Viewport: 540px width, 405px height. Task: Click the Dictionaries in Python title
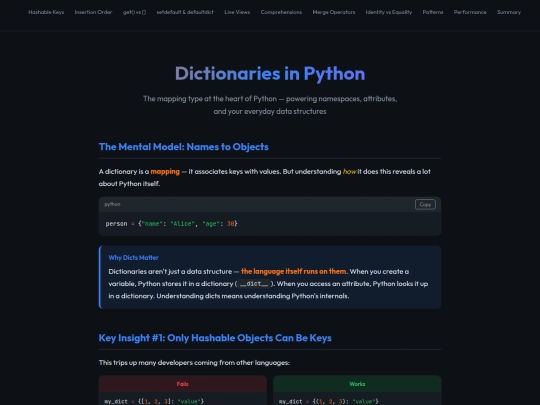pos(270,74)
